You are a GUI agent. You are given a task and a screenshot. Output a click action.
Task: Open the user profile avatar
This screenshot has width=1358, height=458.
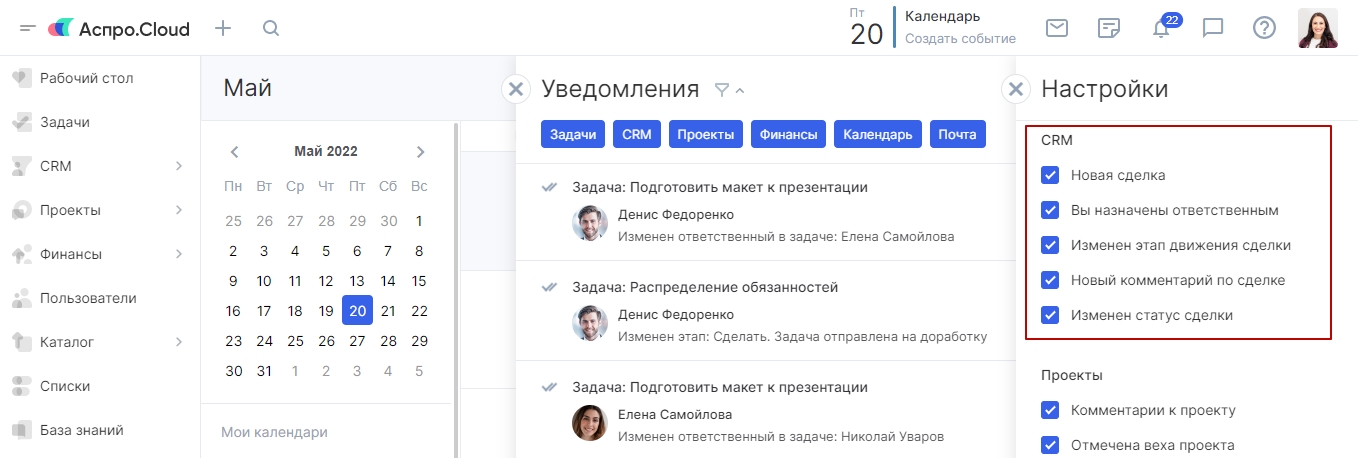(1317, 28)
